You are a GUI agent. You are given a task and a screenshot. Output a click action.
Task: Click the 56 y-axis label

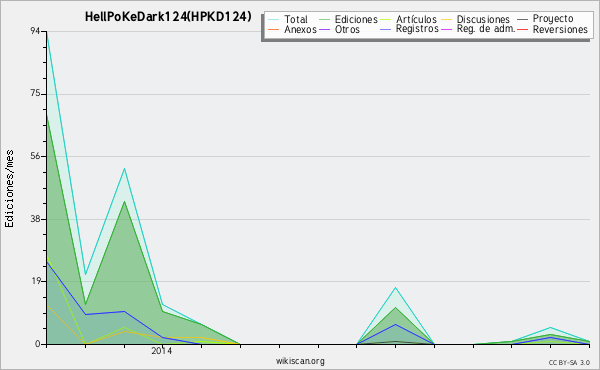tap(35, 156)
